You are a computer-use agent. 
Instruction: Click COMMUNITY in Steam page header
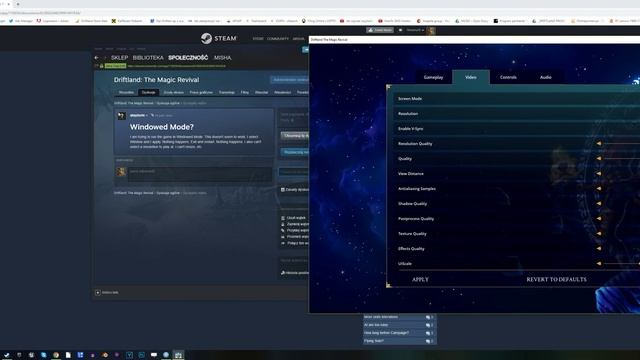pos(278,39)
